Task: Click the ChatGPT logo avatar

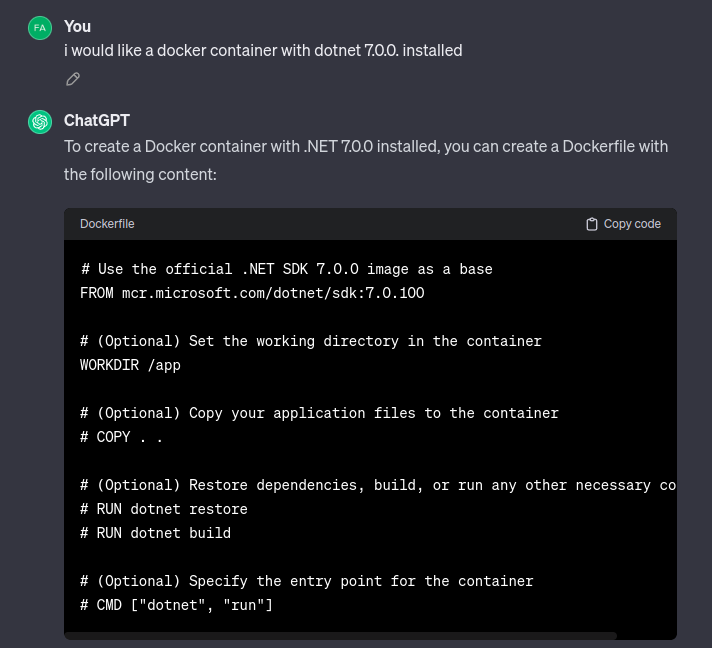Action: pyautogui.click(x=40, y=122)
